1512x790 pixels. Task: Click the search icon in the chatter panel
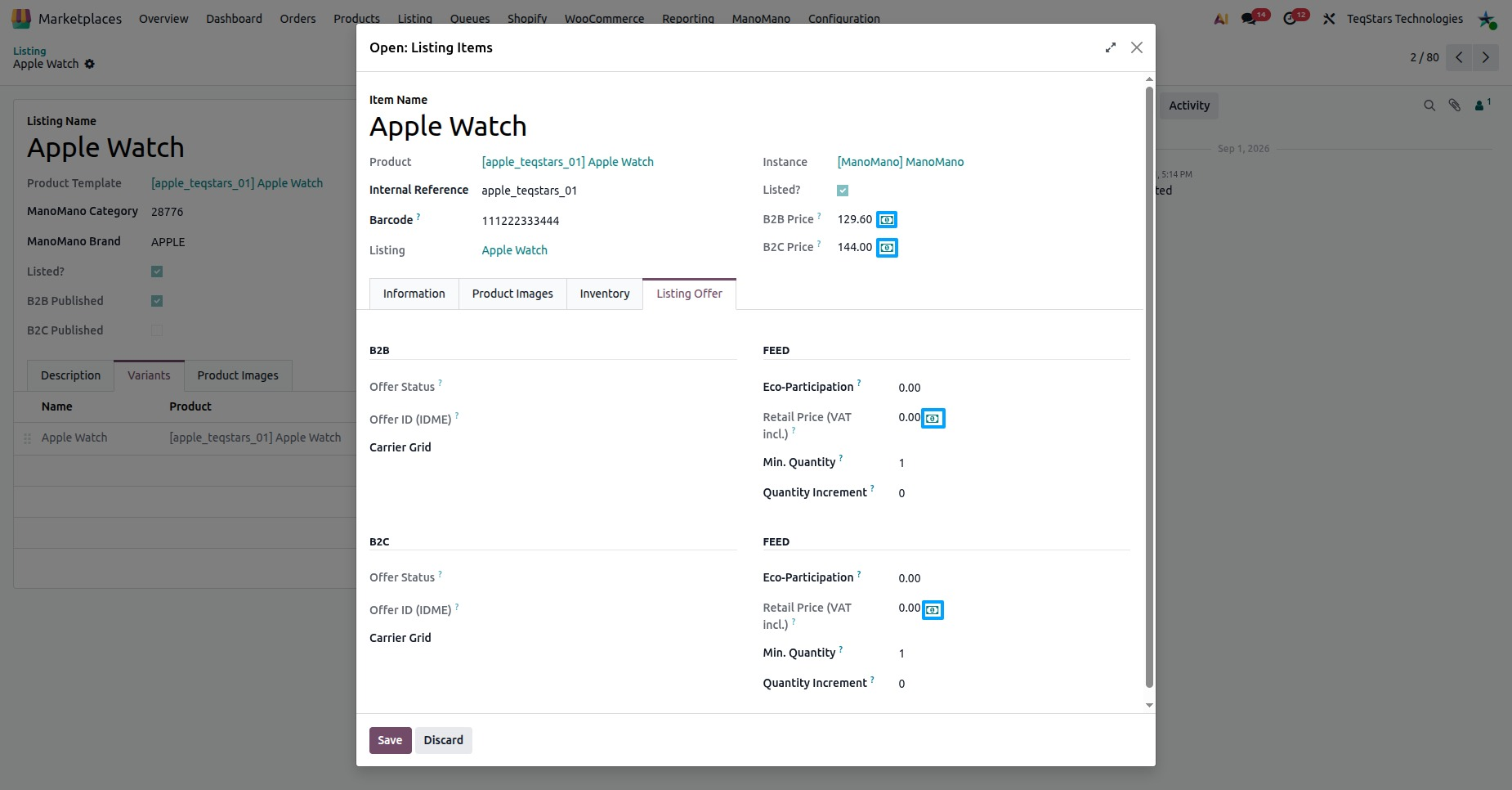1429,105
